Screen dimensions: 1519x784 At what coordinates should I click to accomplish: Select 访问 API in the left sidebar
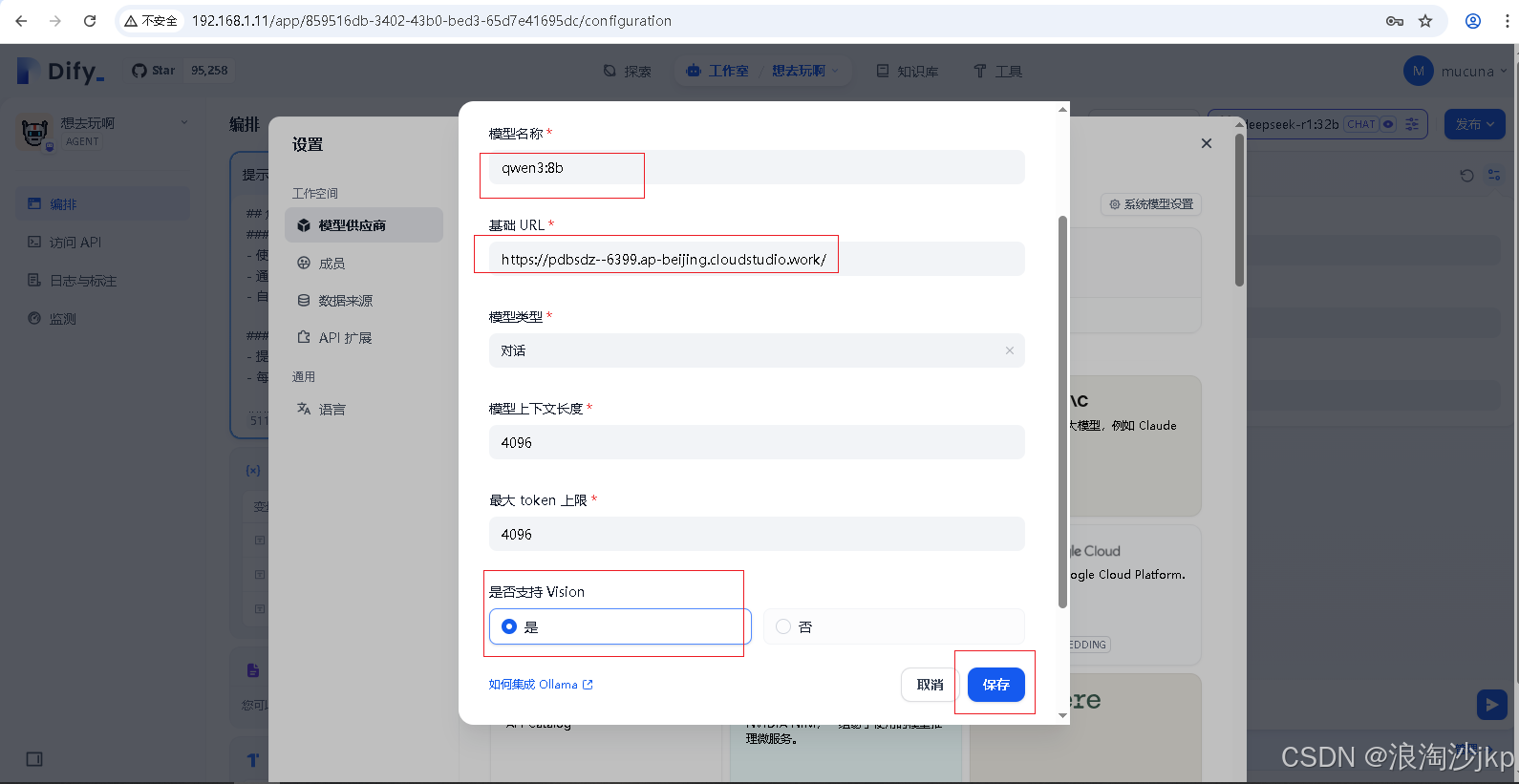(102, 242)
